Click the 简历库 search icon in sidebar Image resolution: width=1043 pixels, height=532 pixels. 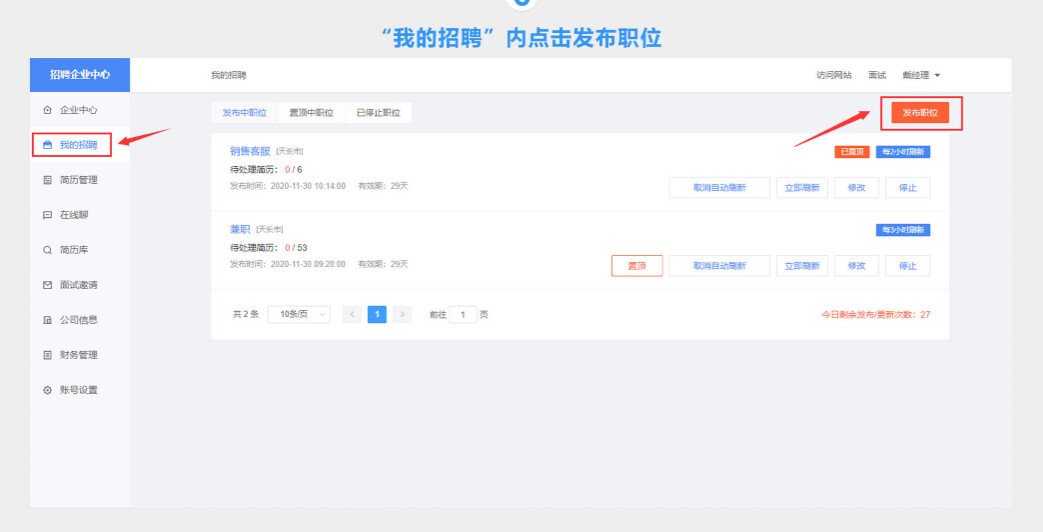click(x=47, y=250)
